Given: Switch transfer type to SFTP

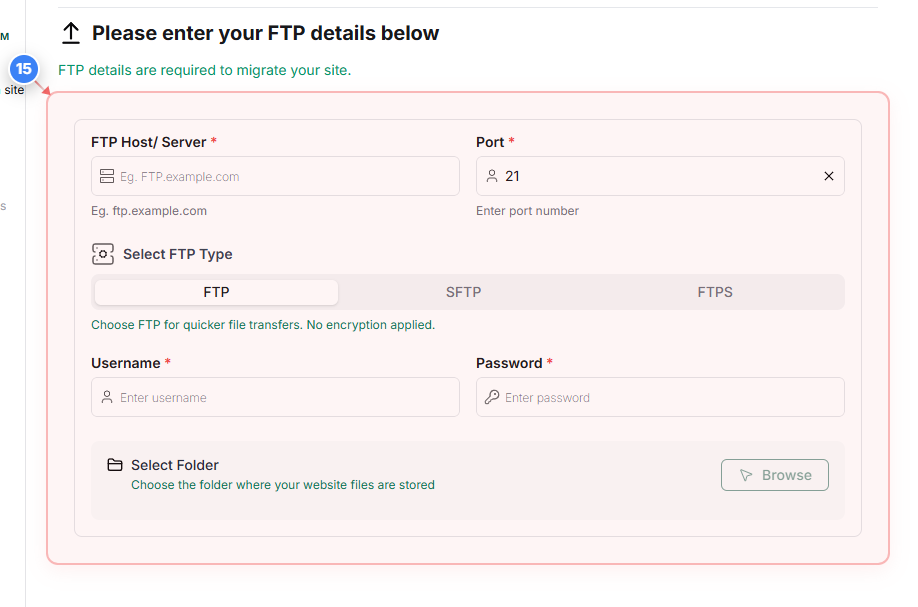Looking at the screenshot, I should (x=463, y=292).
